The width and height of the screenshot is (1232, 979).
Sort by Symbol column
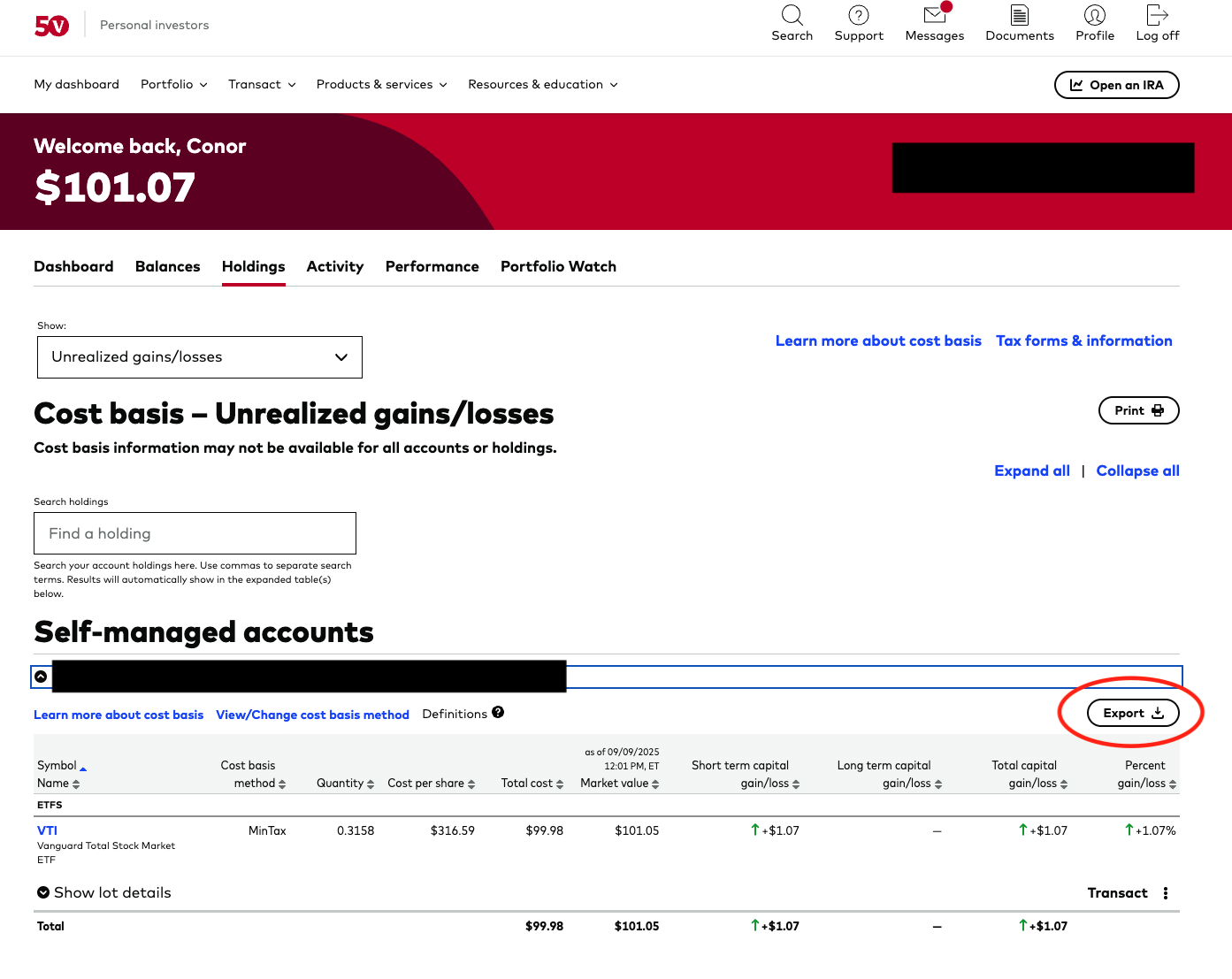coord(62,766)
